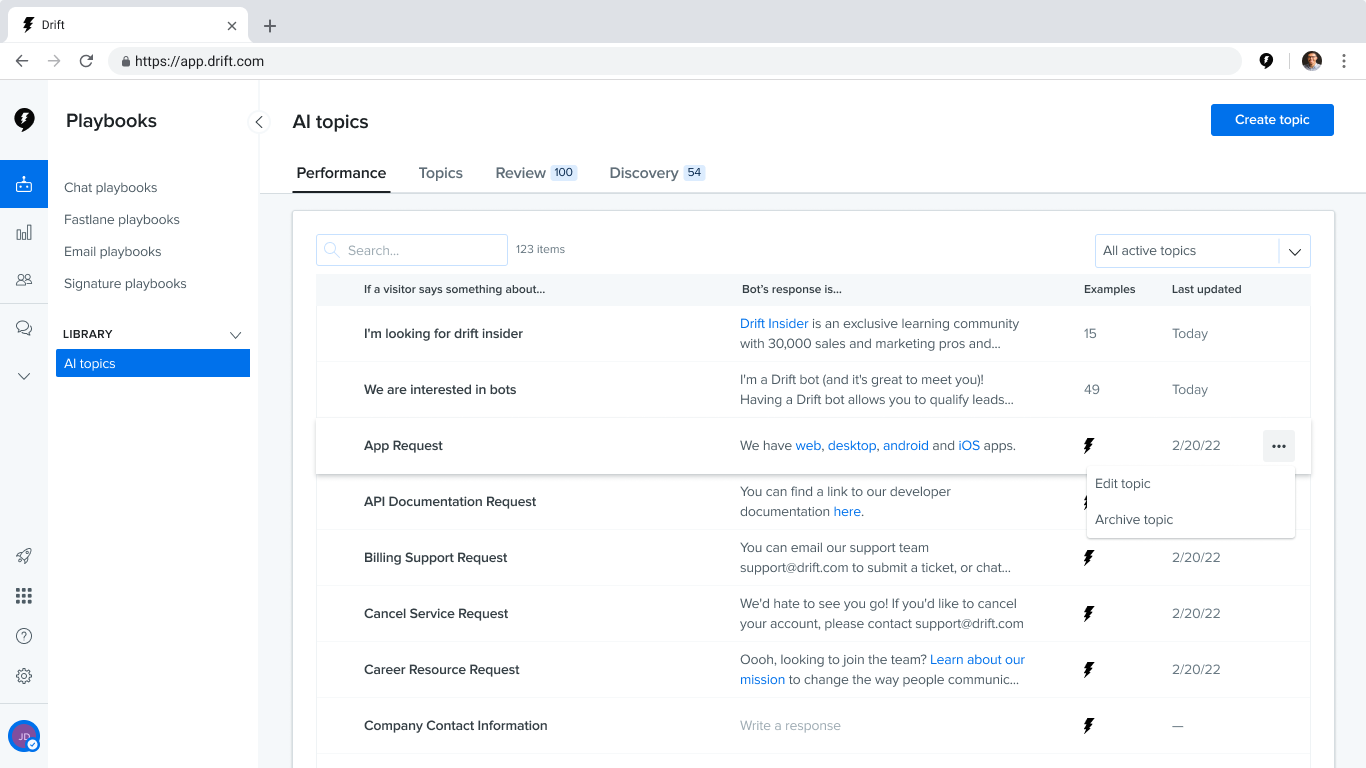This screenshot has width=1366, height=768.
Task: Open the Playbooks bot icon in sidebar
Action: [24, 184]
